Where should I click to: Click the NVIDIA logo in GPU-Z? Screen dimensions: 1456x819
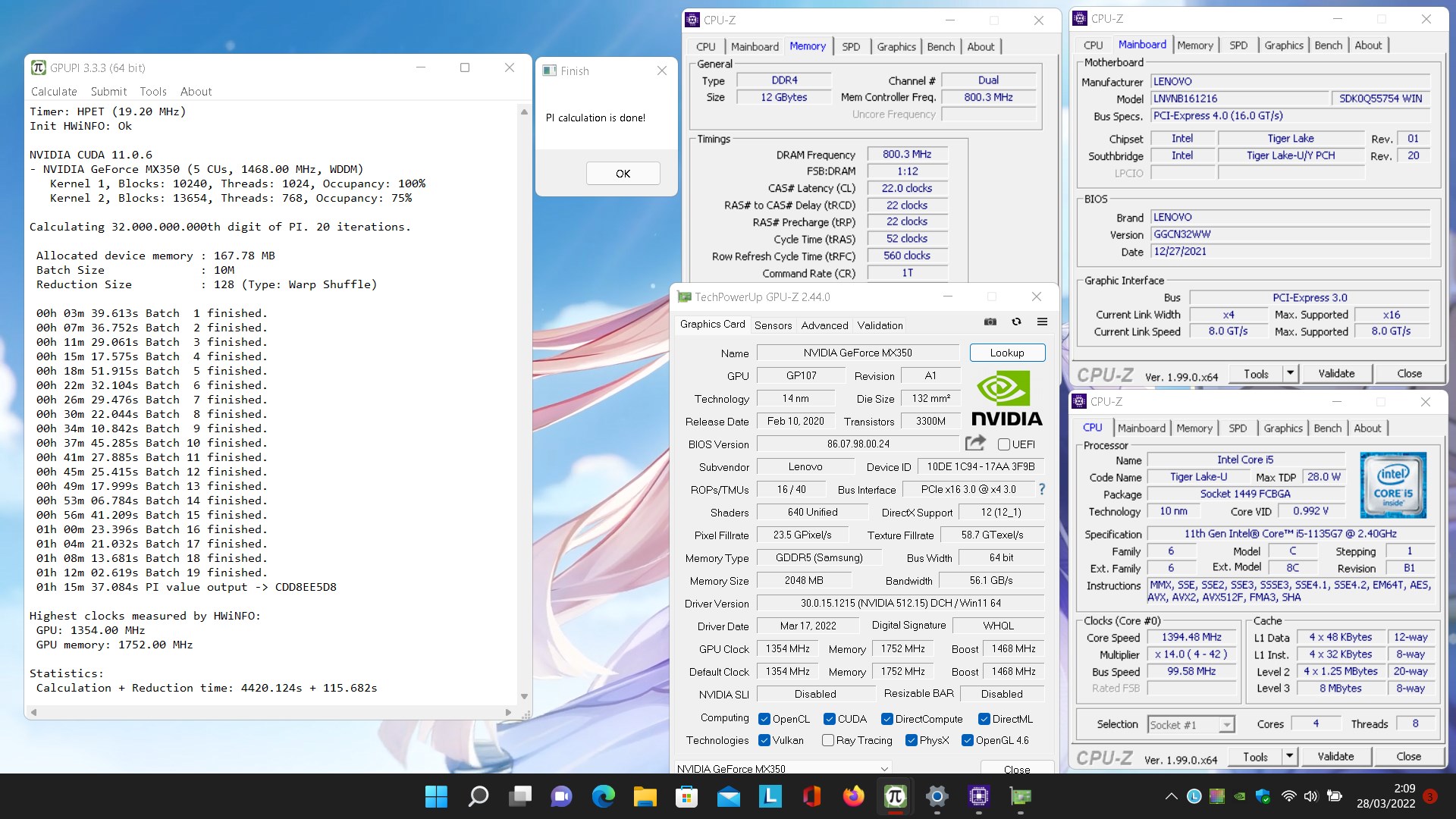pos(1006,398)
